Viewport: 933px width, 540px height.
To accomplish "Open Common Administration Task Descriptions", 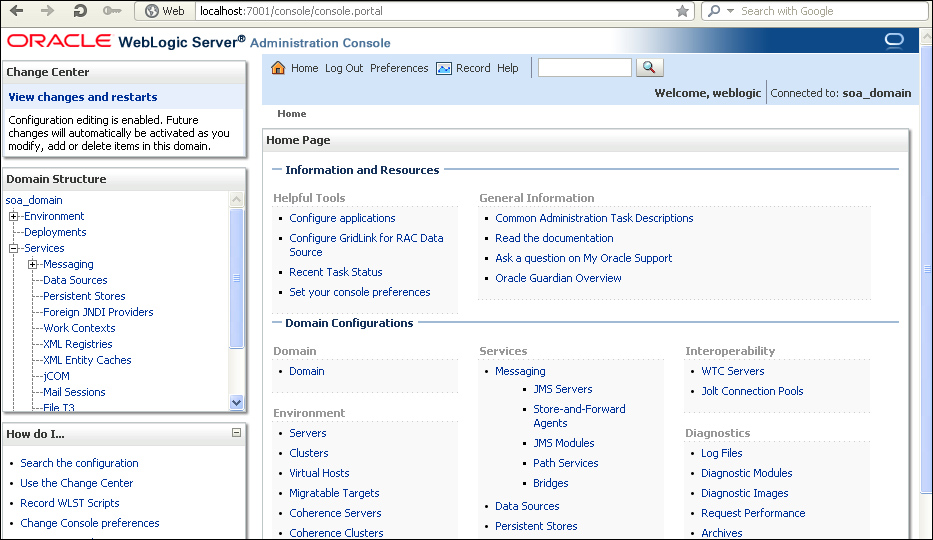I will point(594,218).
